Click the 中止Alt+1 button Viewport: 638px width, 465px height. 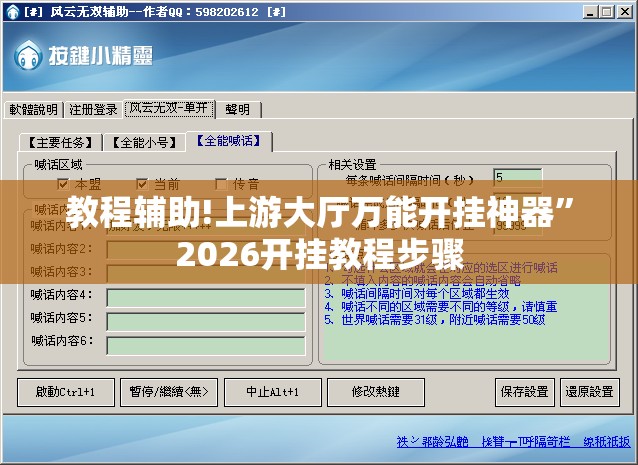(x=273, y=392)
